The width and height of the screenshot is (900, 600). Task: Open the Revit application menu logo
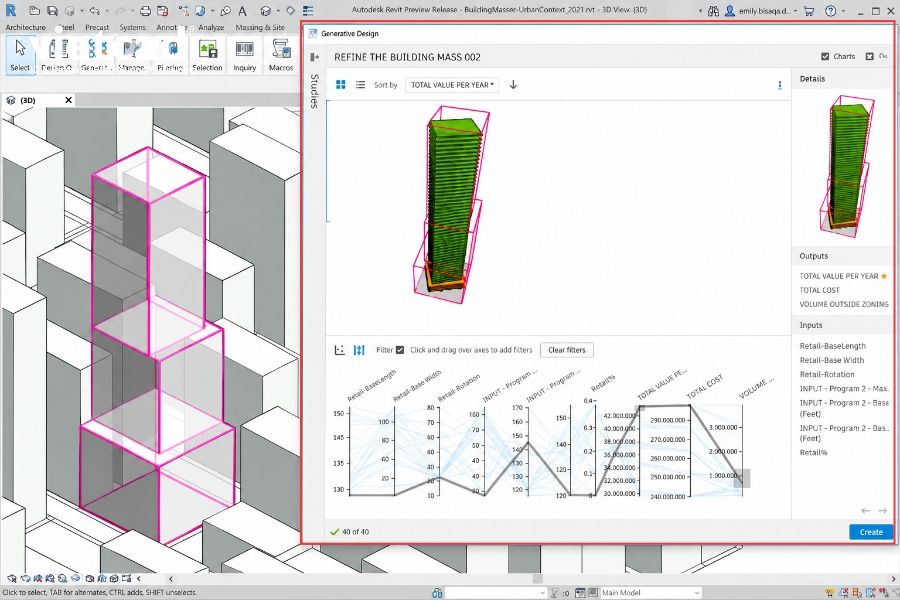pos(10,10)
